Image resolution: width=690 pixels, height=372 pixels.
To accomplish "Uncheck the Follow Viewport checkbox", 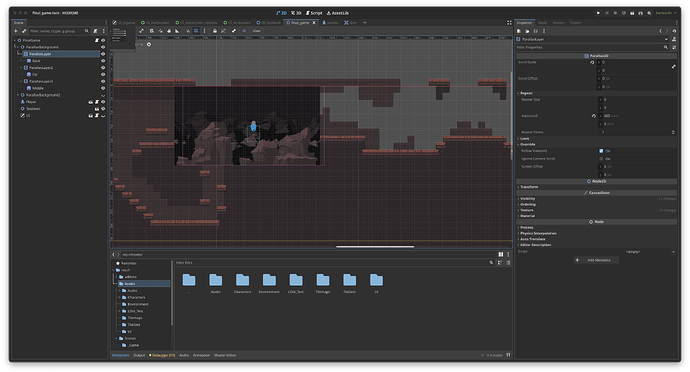I will tap(601, 151).
